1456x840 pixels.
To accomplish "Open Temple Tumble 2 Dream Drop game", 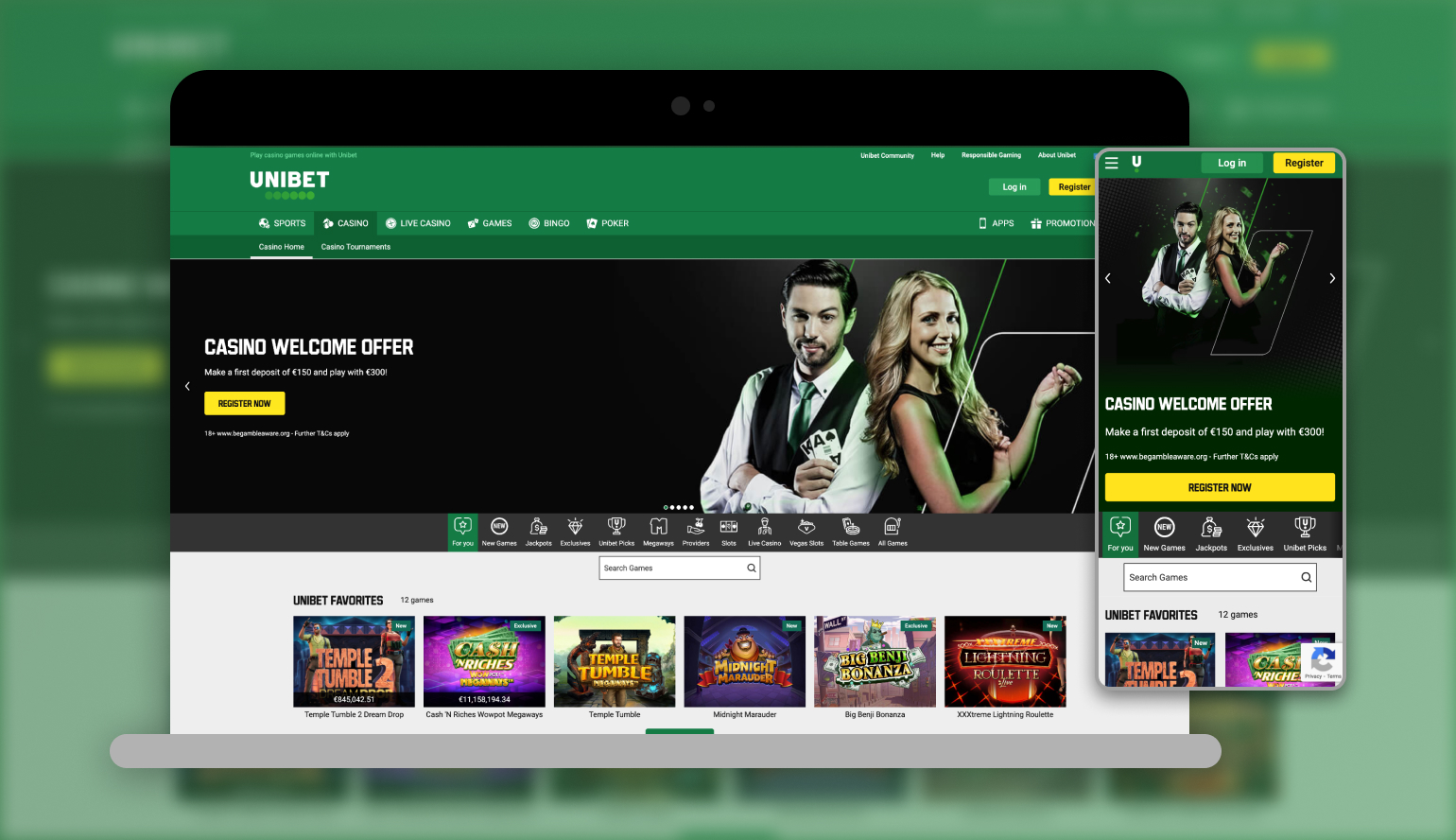I will (x=354, y=661).
